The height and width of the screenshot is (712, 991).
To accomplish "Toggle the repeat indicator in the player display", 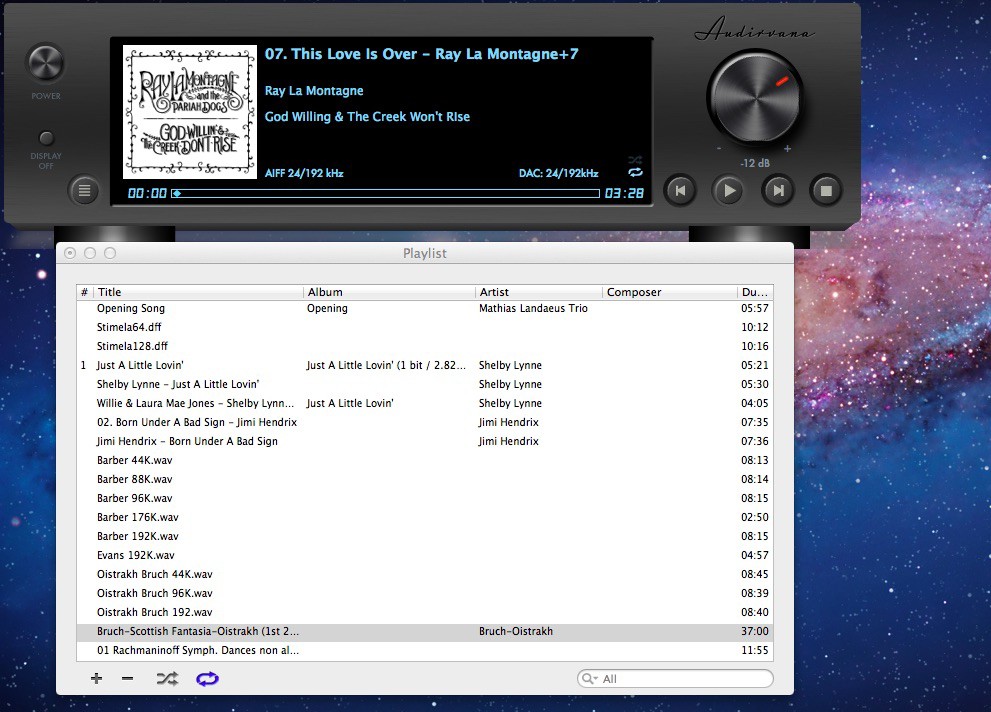I will [635, 172].
